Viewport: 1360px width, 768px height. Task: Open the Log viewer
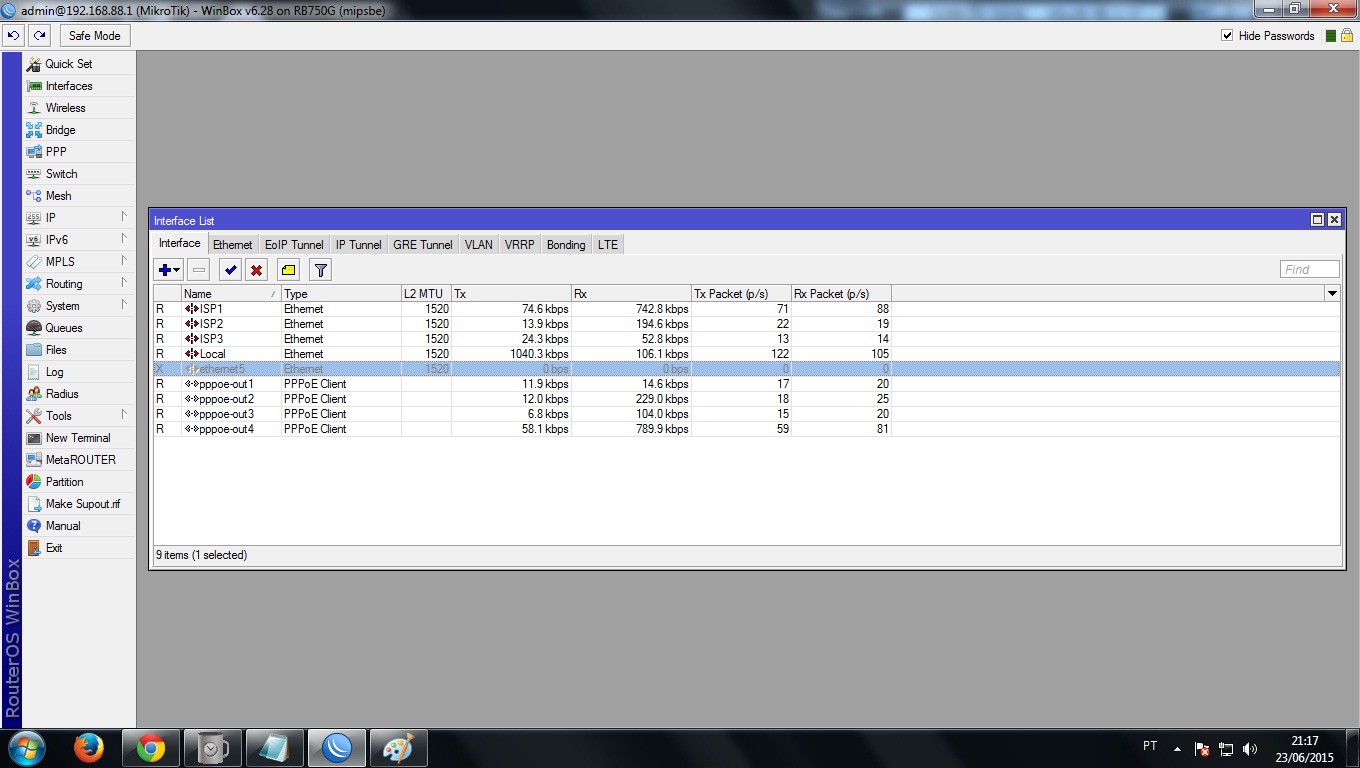point(79,372)
